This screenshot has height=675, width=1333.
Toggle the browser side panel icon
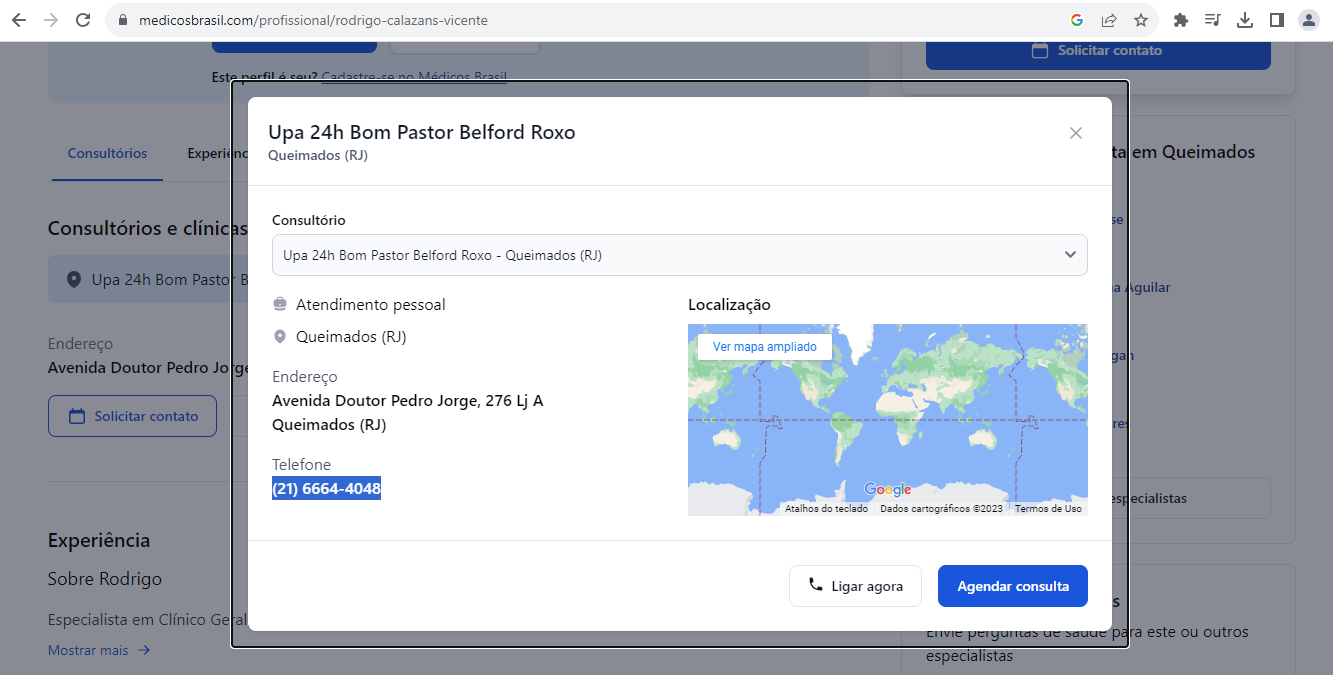[1277, 20]
